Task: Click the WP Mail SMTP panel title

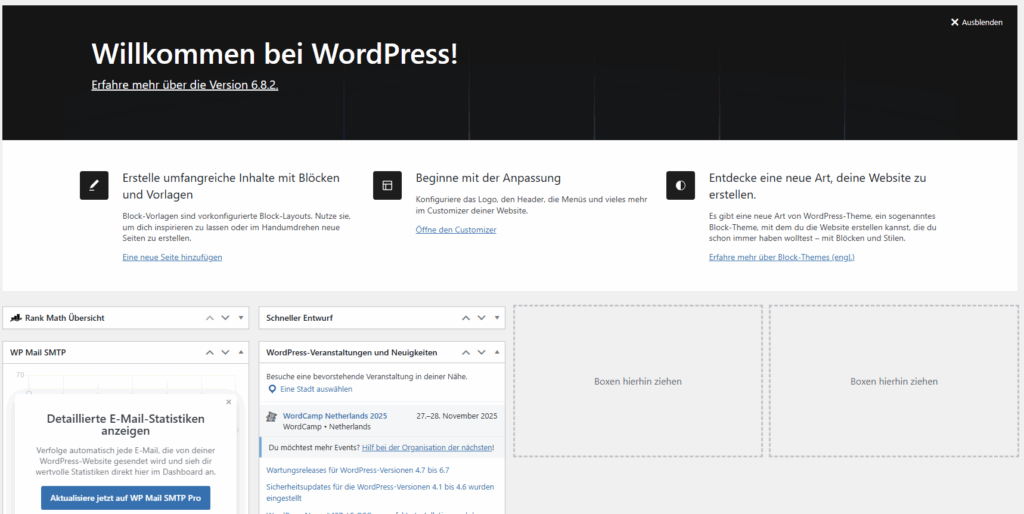Action: (38, 353)
